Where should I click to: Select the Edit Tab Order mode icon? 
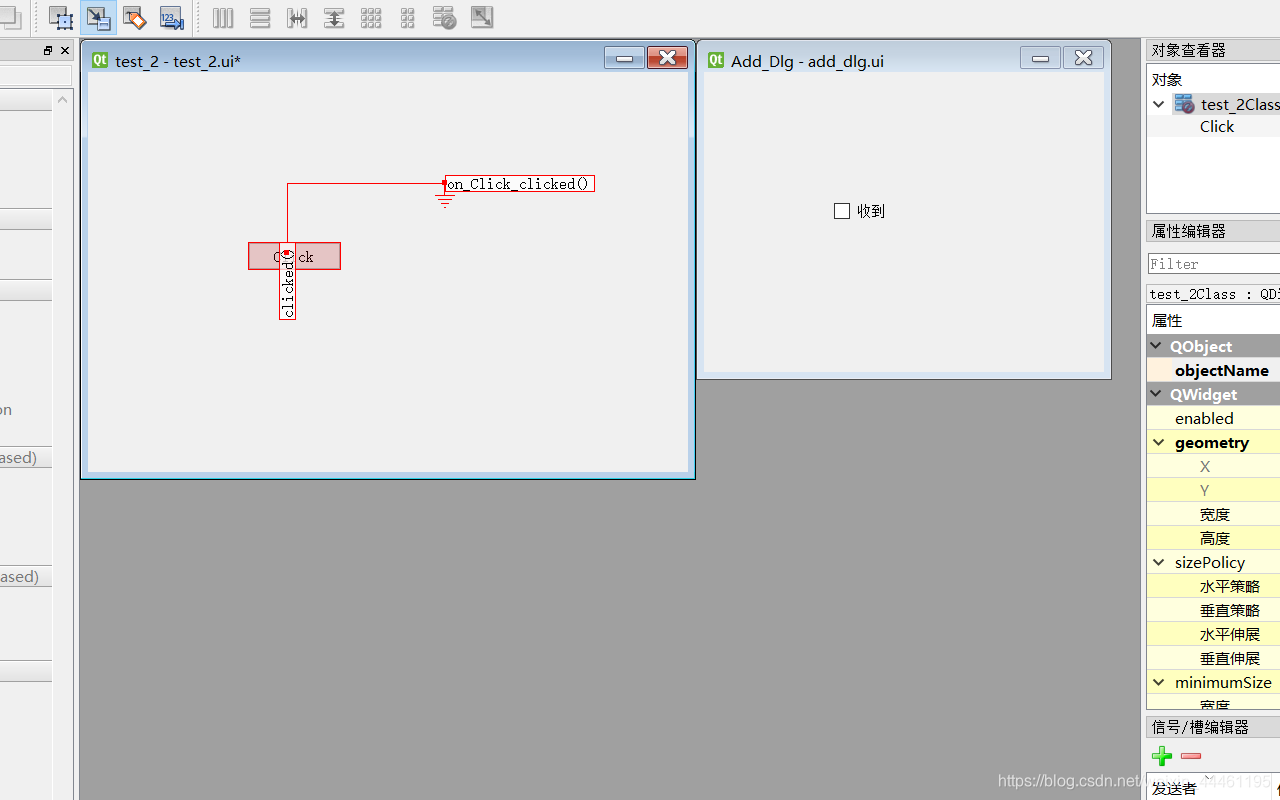172,18
